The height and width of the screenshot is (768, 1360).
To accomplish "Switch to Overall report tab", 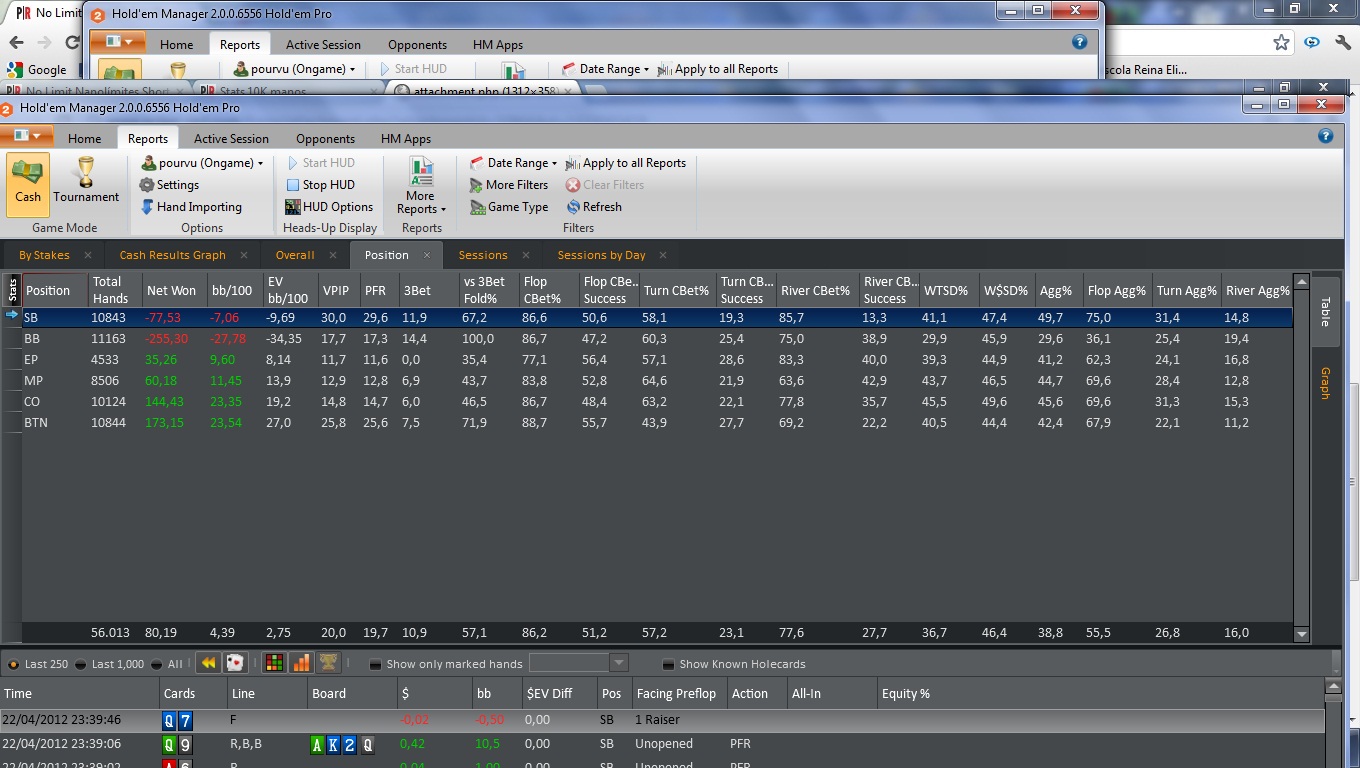I will tap(295, 255).
